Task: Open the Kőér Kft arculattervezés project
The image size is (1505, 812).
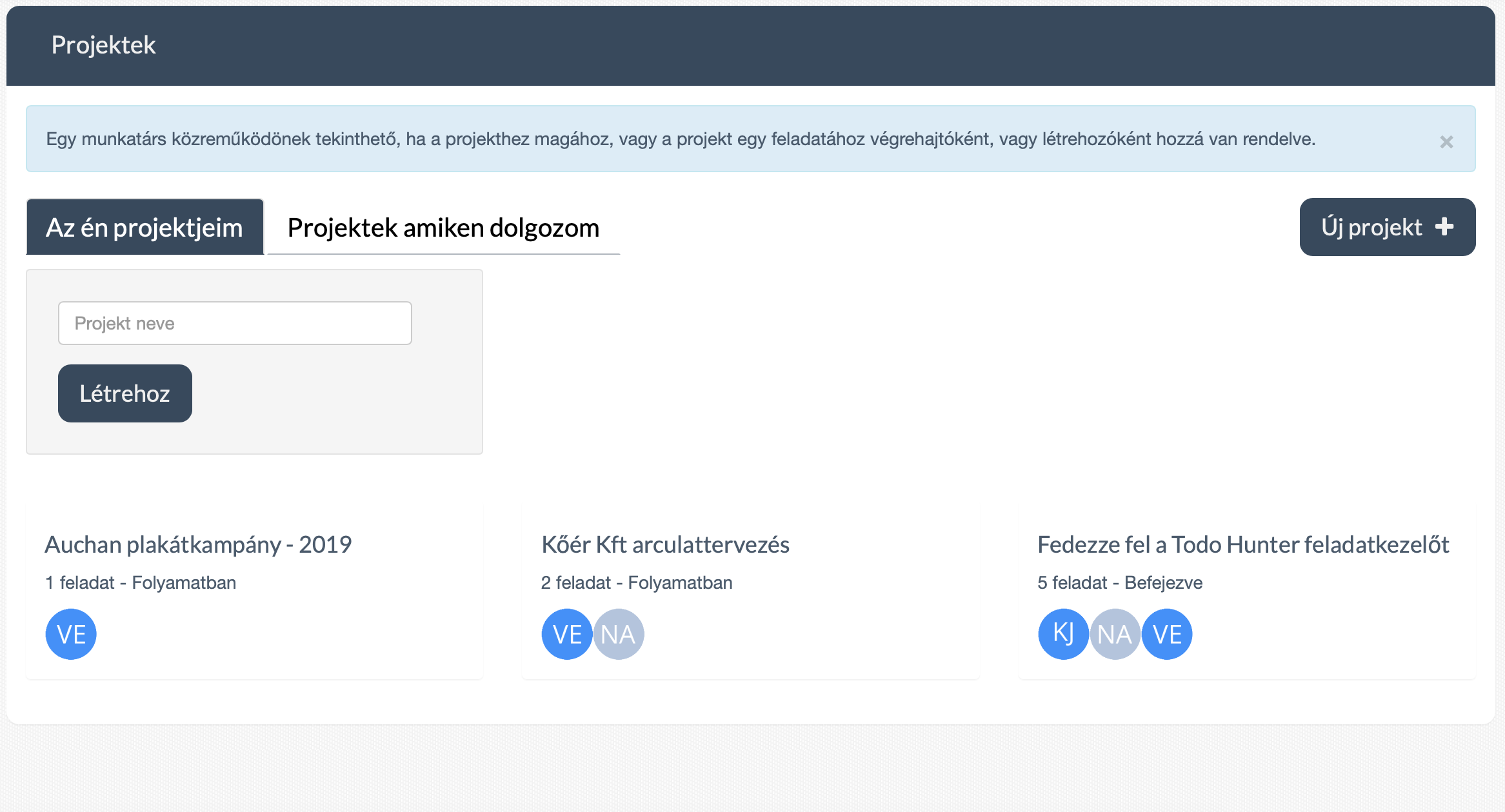Action: [x=665, y=544]
